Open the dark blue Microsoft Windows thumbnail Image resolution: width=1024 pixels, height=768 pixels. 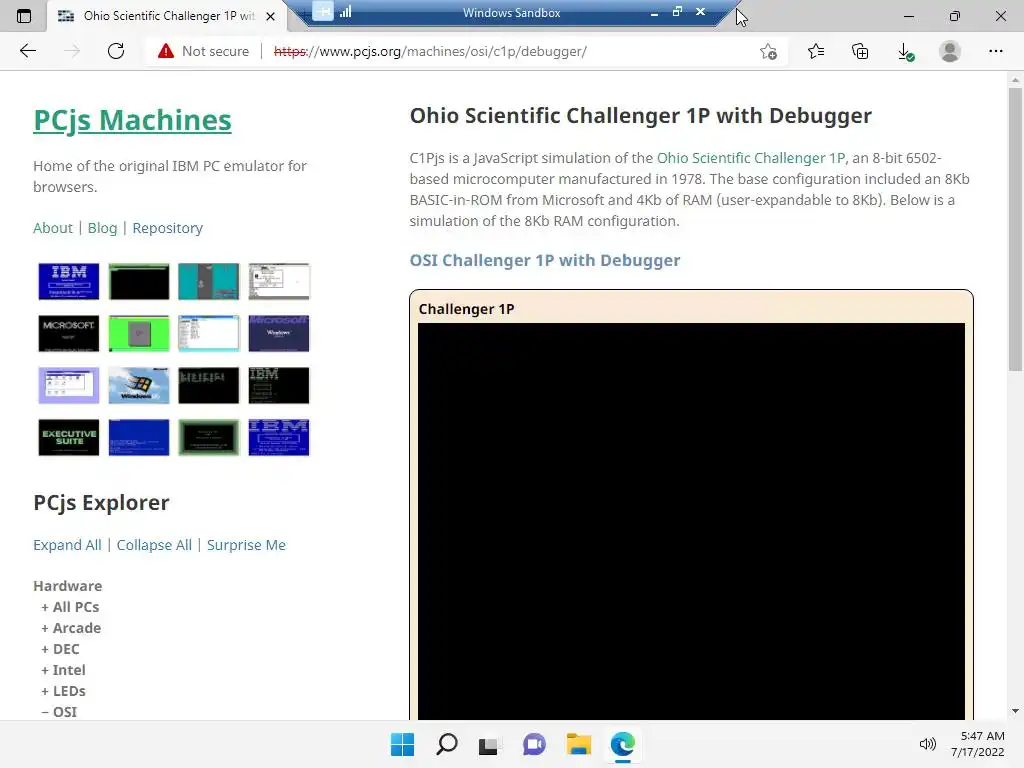[278, 333]
